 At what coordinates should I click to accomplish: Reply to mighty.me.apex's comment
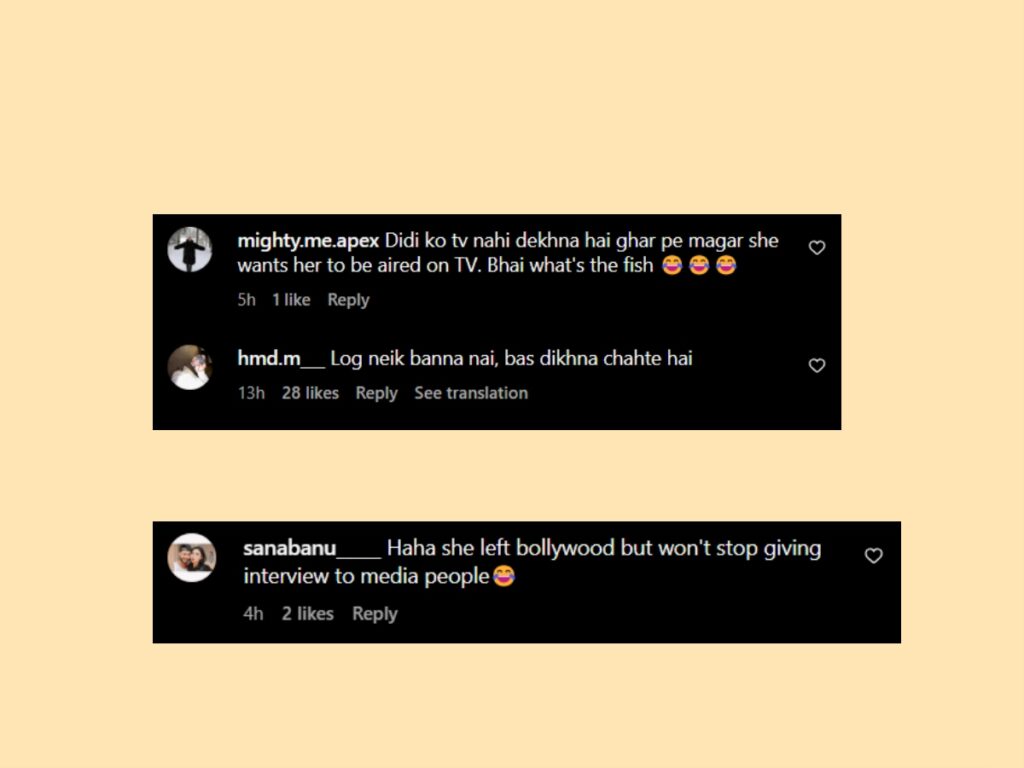point(348,300)
